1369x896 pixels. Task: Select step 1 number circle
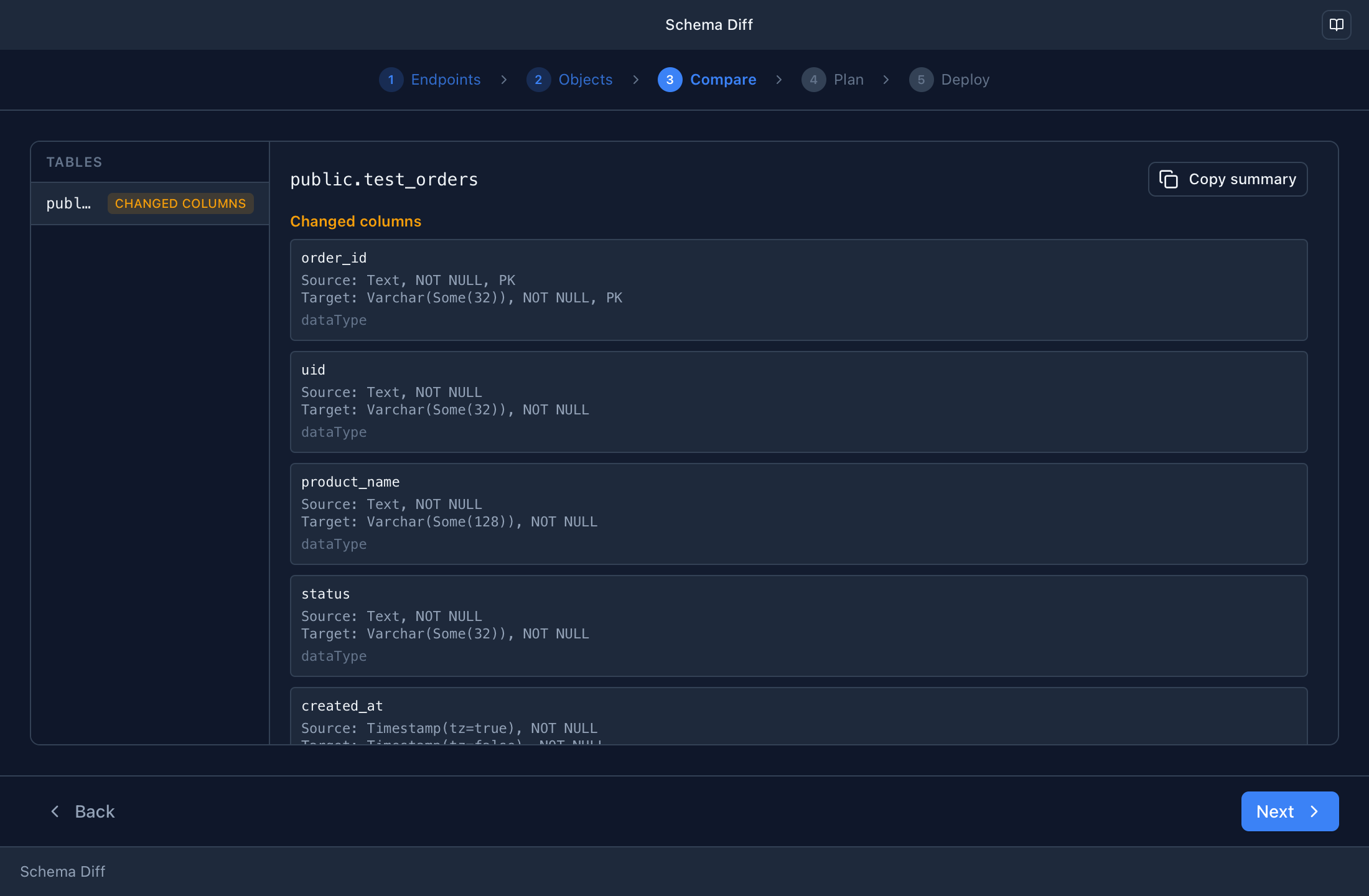pos(391,80)
